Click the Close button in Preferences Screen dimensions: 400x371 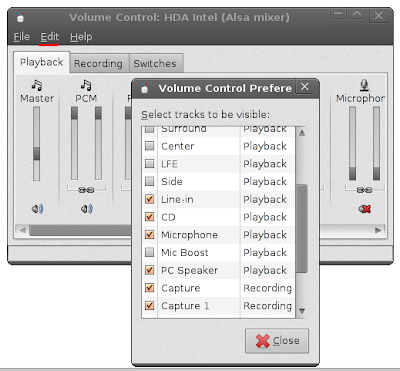click(277, 341)
